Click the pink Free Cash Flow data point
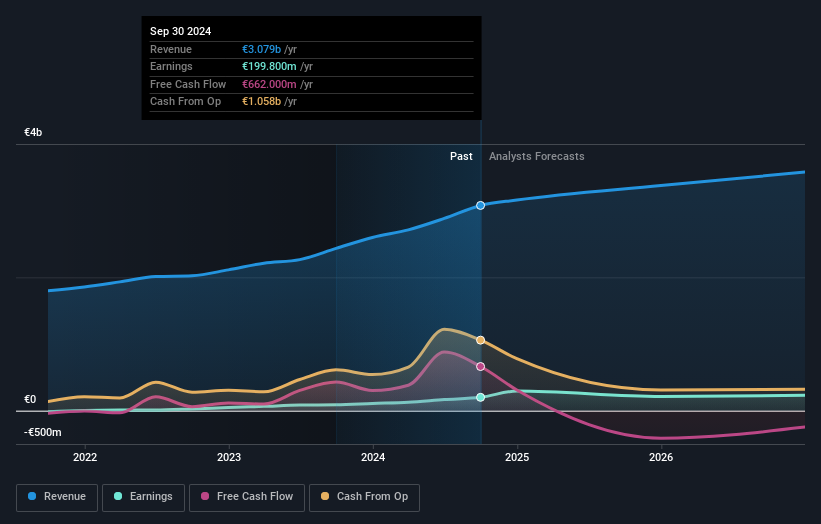Screen dimensions: 821x524 click(480, 366)
